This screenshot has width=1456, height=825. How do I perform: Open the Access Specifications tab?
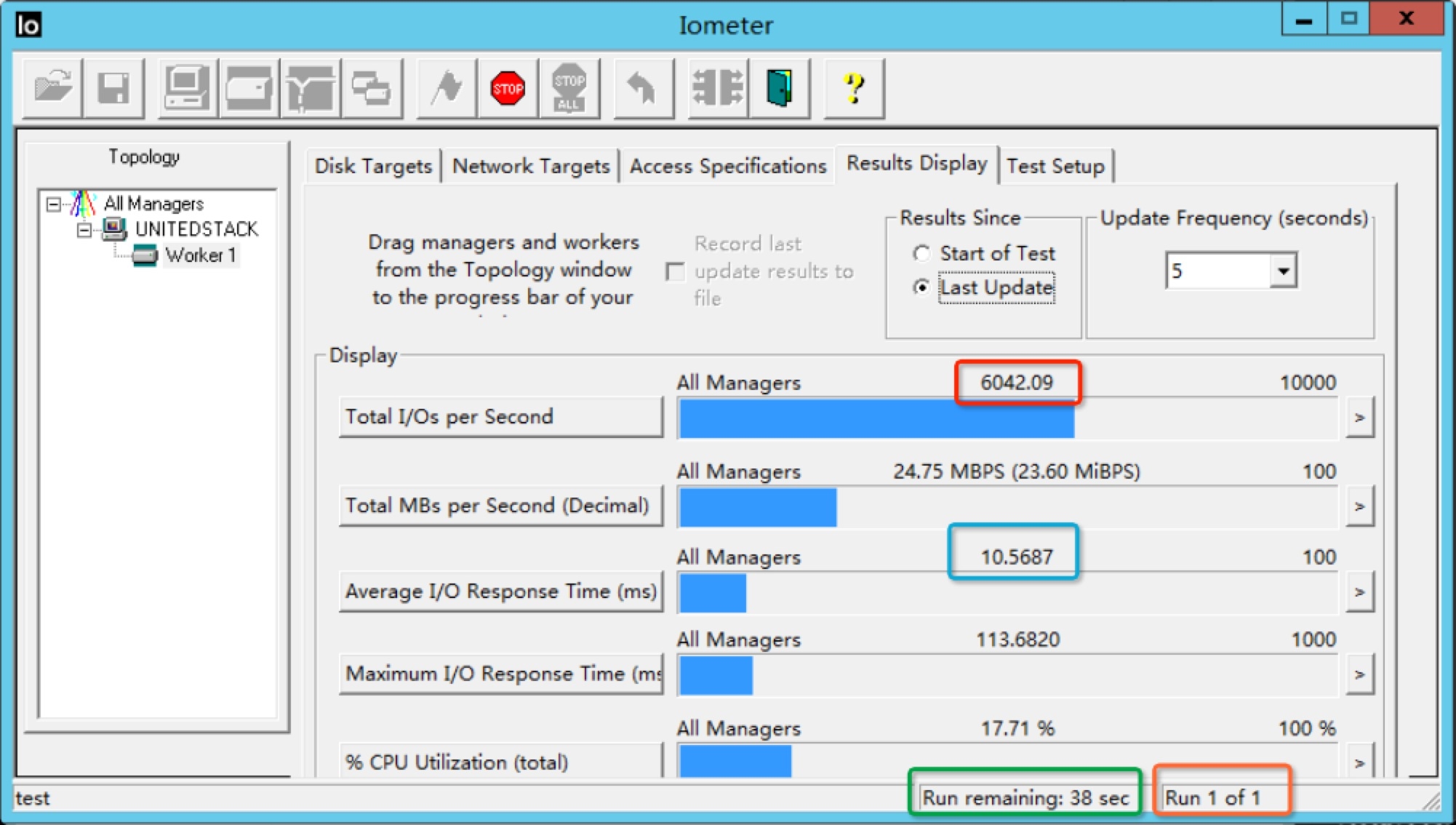[x=727, y=166]
